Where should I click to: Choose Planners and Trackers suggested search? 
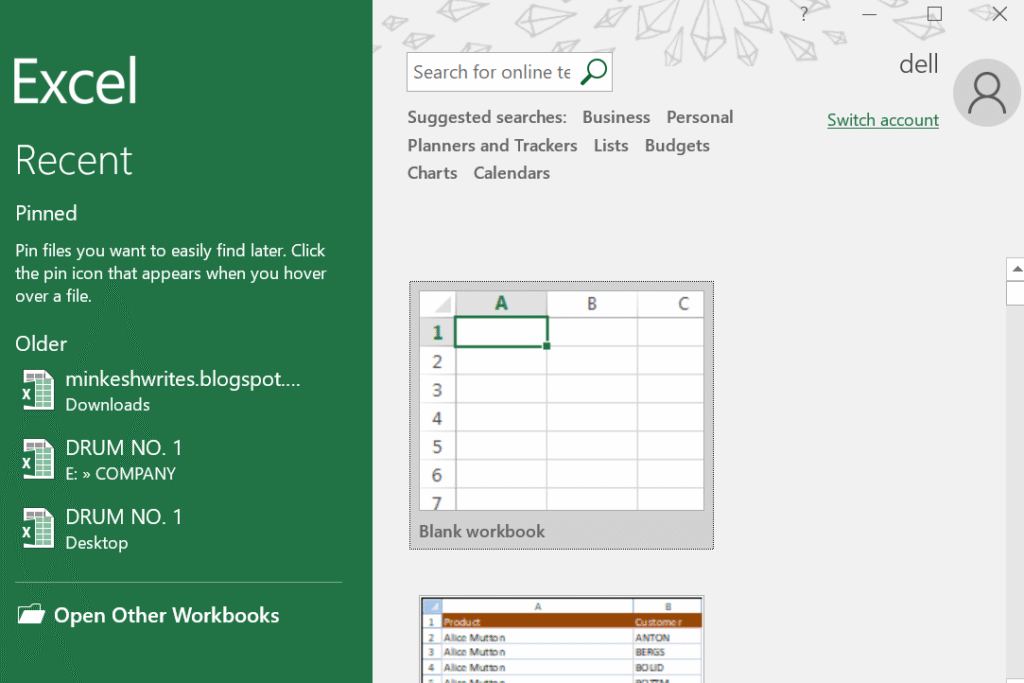point(492,145)
